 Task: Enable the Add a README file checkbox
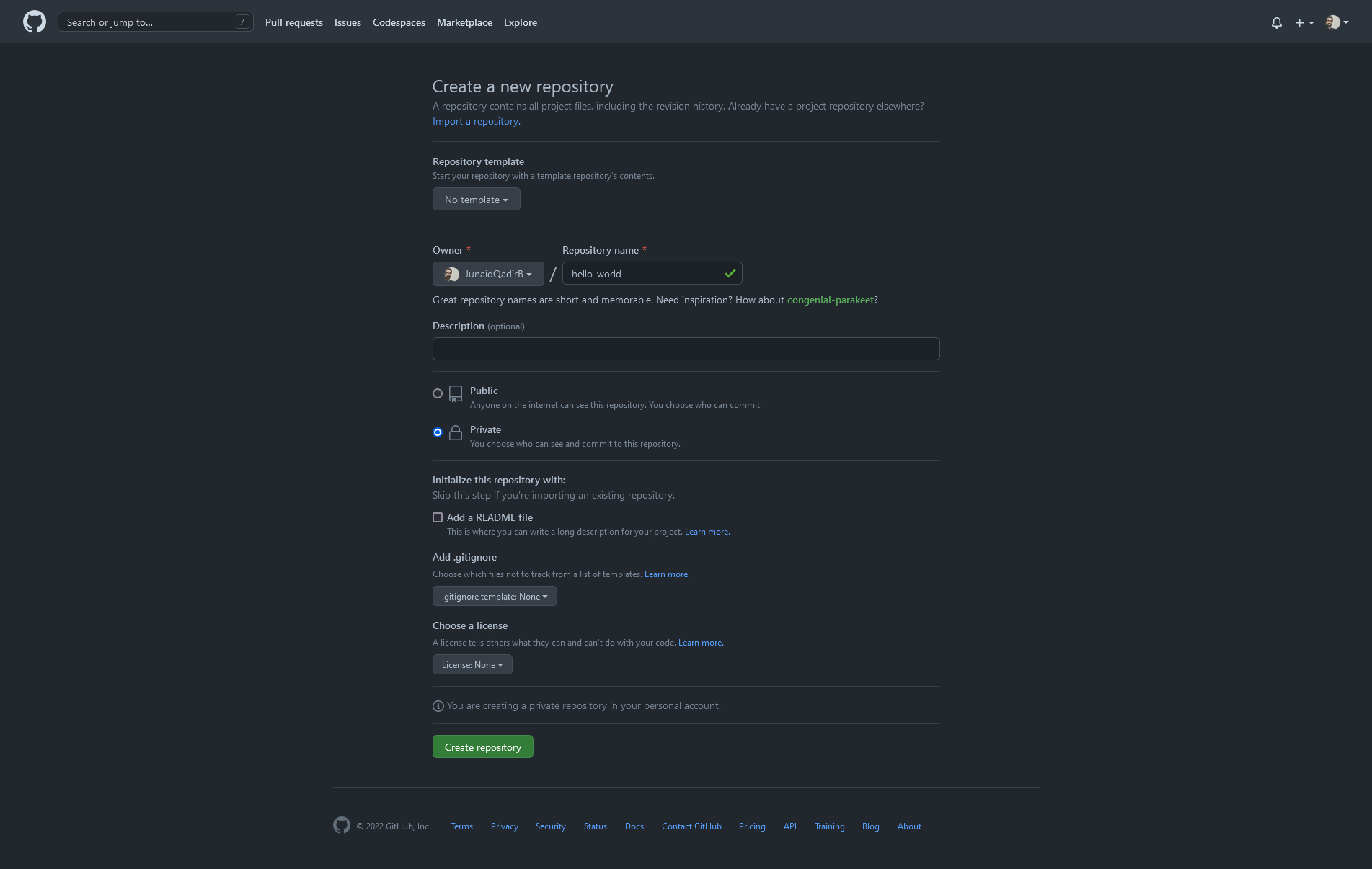[x=438, y=517]
